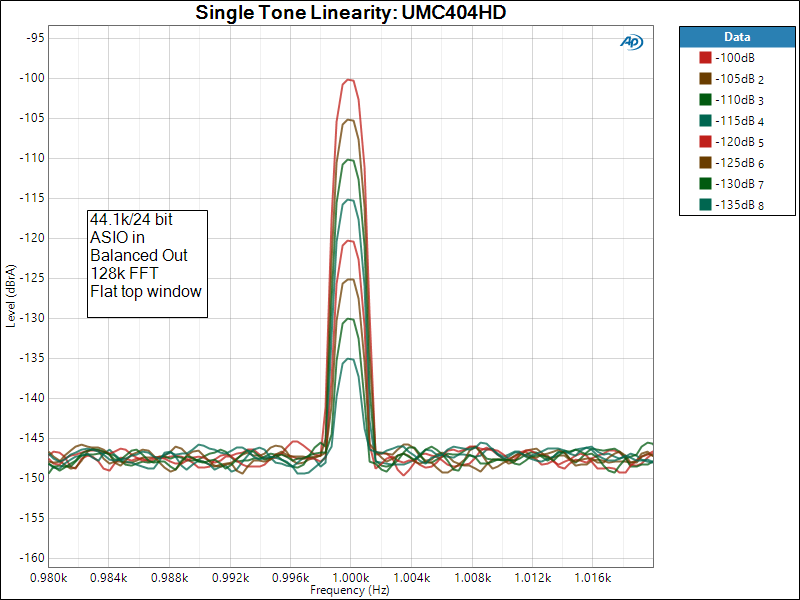Click the -95 level tick label
This screenshot has width=800, height=600.
click(x=35, y=38)
